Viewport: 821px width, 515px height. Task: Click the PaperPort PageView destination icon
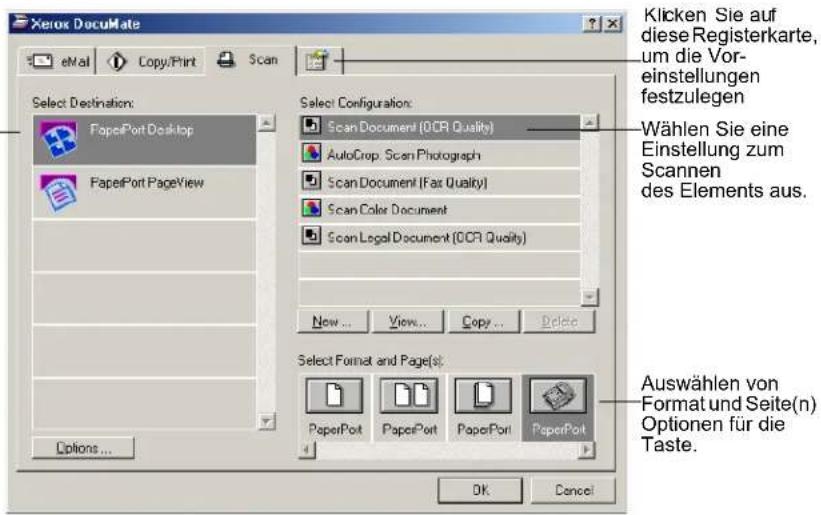pos(59,193)
